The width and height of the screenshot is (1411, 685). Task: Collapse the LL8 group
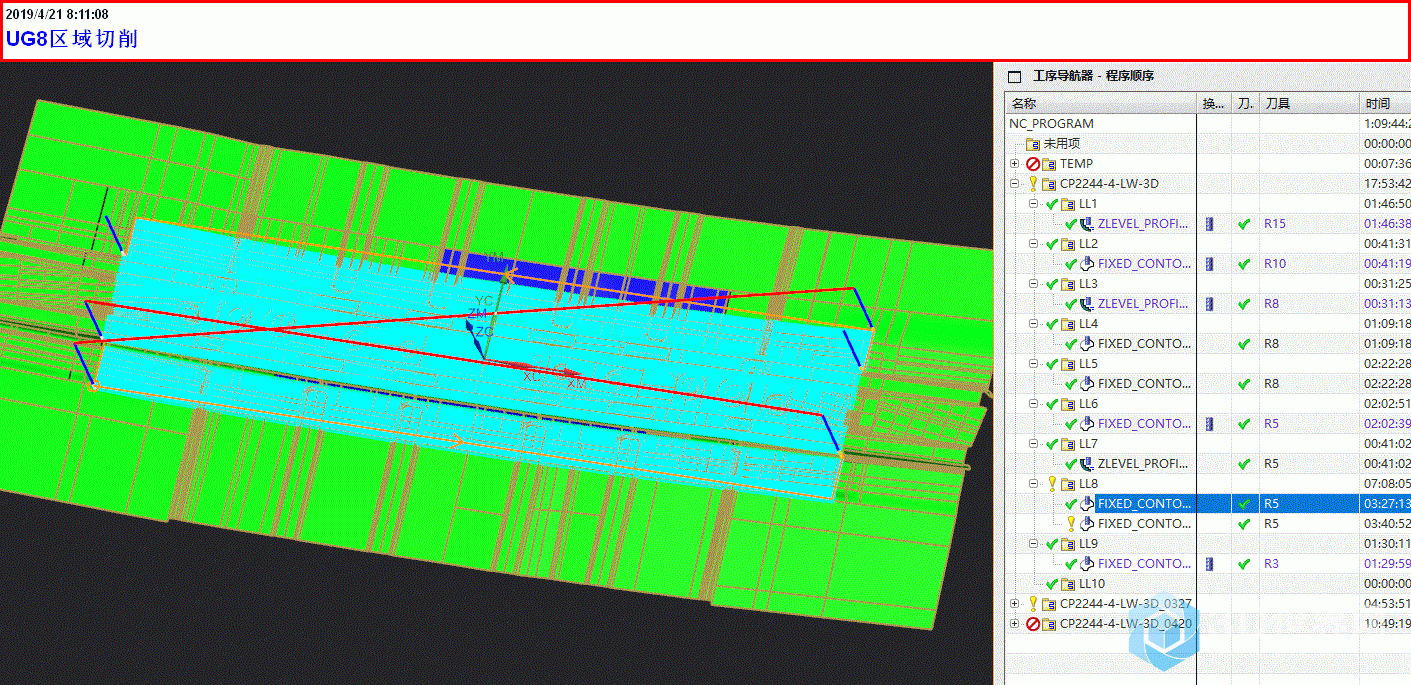[1034, 484]
